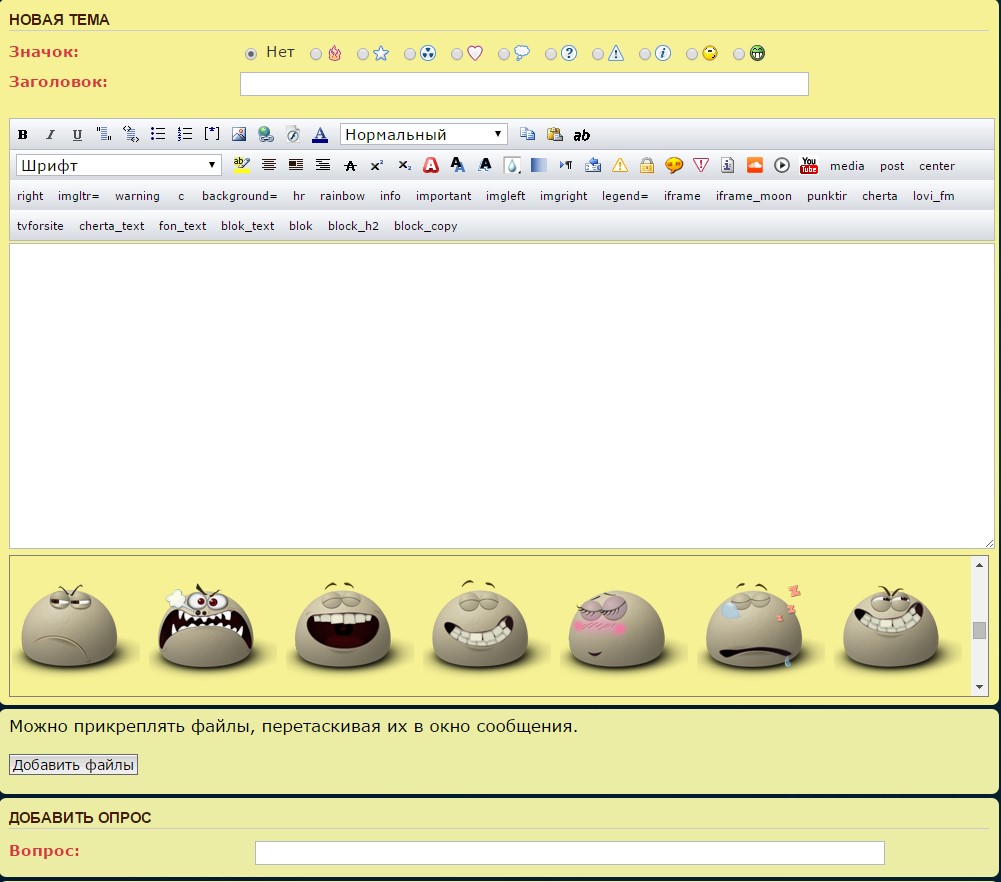Insert an image with the picture icon
The width and height of the screenshot is (1001, 882).
click(x=239, y=135)
